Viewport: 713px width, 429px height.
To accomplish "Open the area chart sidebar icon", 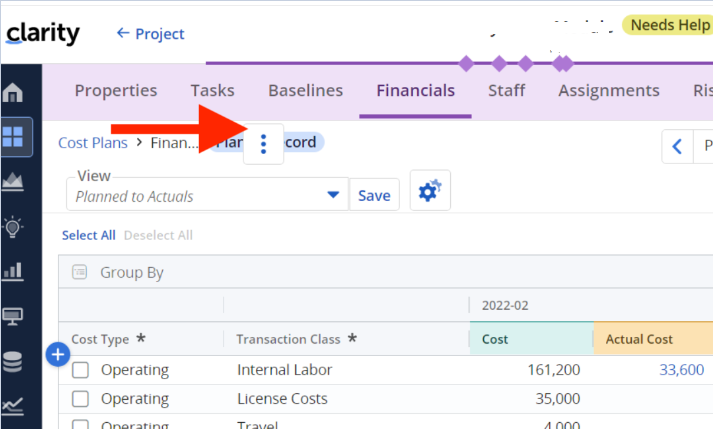I will click(14, 181).
